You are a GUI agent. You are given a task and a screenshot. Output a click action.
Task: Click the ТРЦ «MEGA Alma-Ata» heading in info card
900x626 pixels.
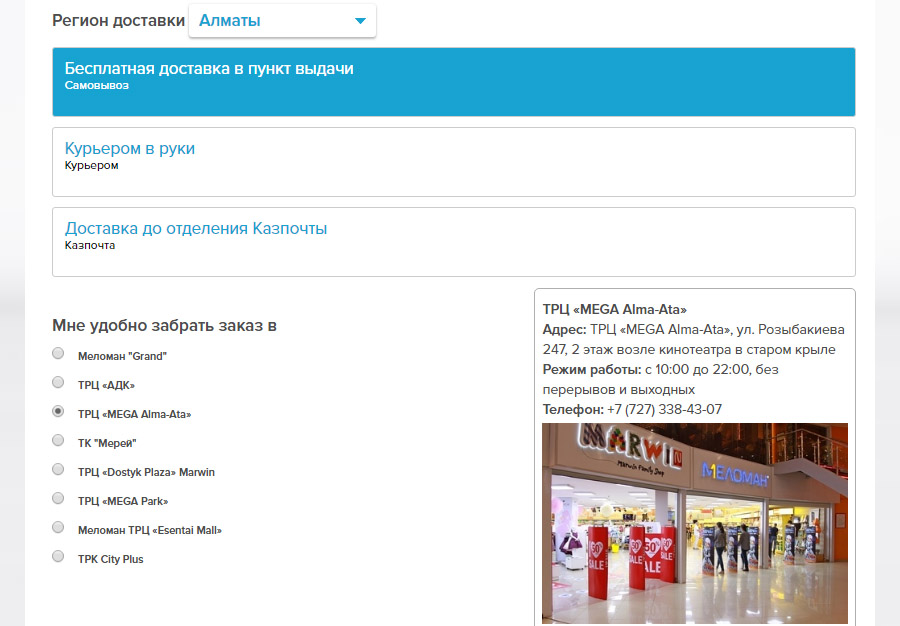click(x=615, y=310)
